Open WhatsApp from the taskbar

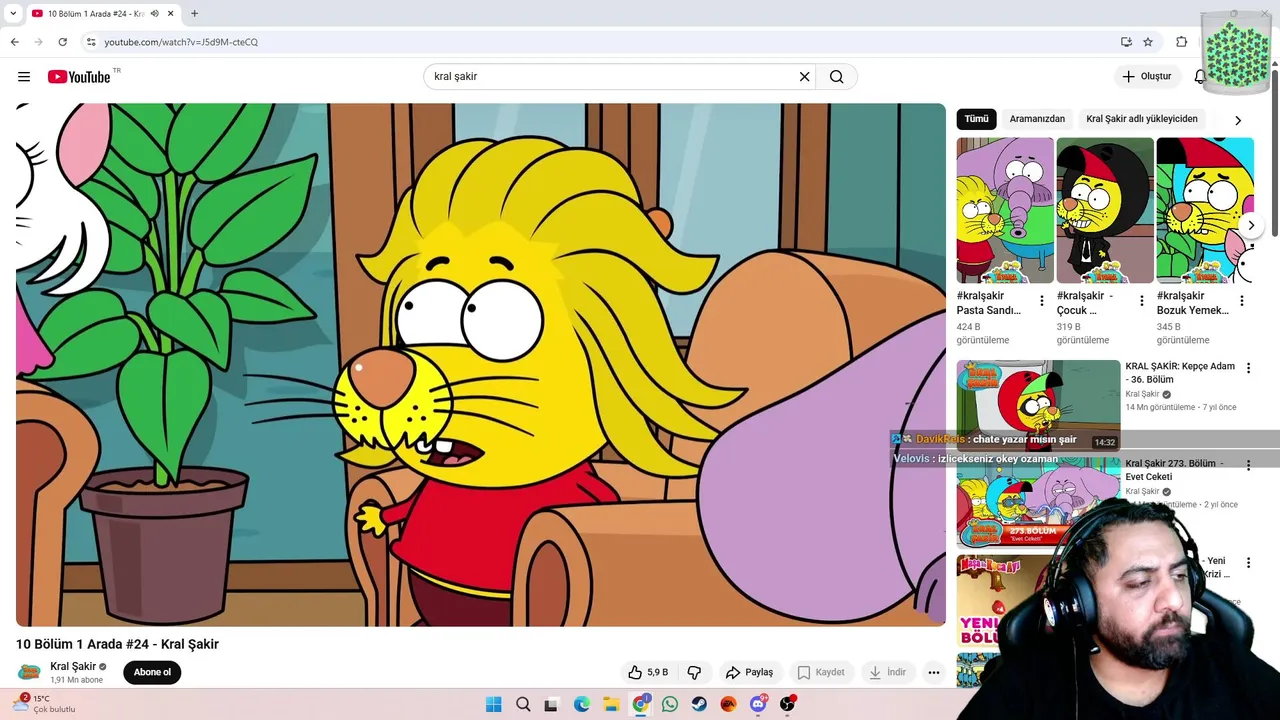(670, 704)
